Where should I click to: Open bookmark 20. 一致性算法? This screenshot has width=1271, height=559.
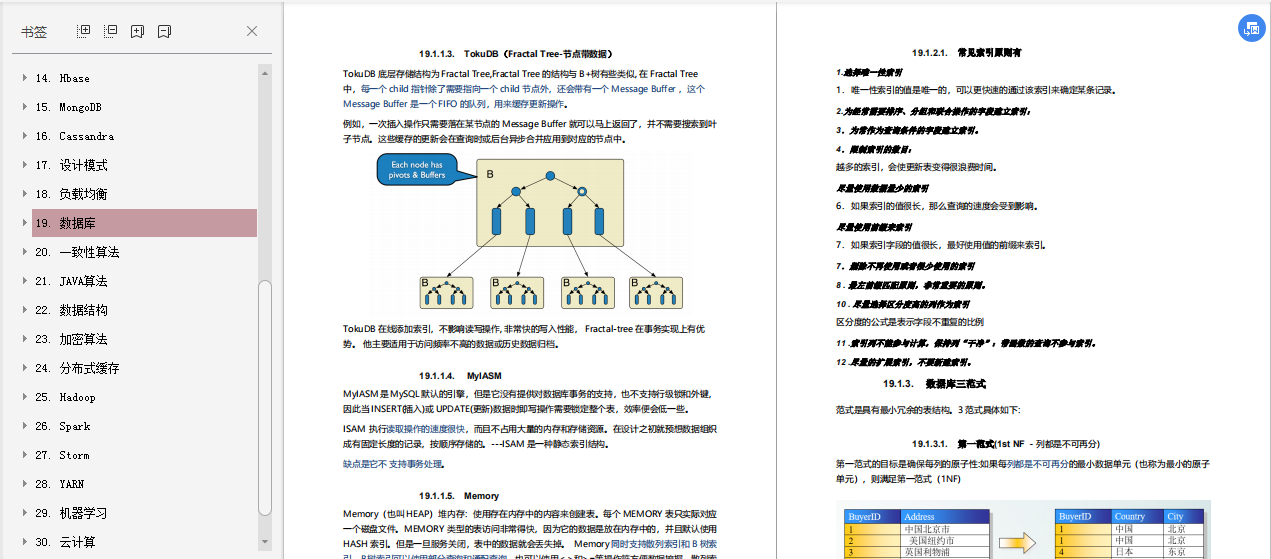pyautogui.click(x=77, y=252)
